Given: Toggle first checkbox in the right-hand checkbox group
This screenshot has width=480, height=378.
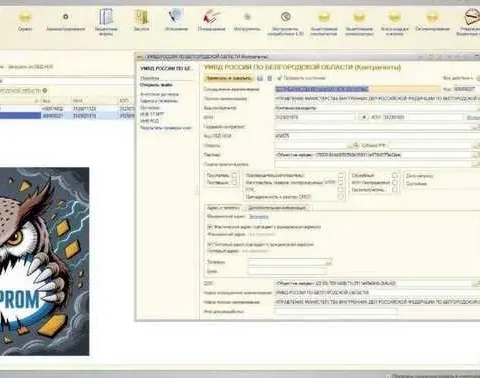Looking at the screenshot, I should pyautogui.click(x=395, y=175).
